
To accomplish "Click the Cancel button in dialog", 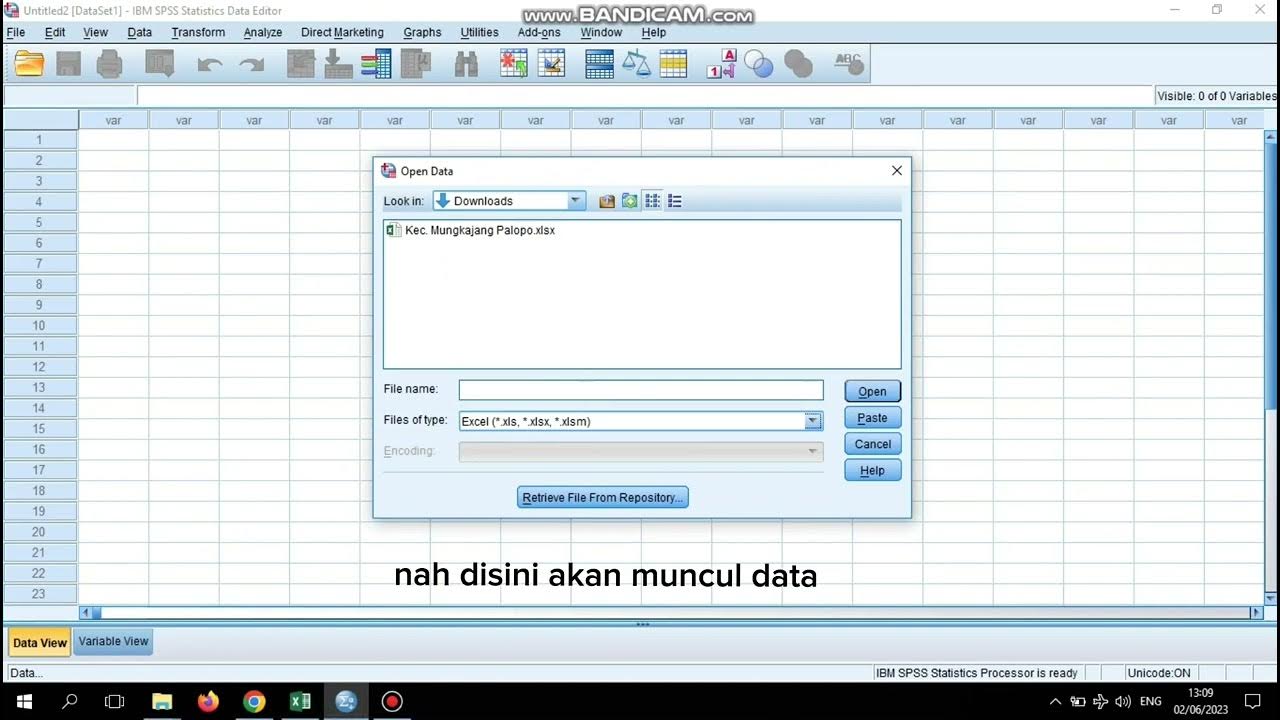I will click(x=872, y=444).
